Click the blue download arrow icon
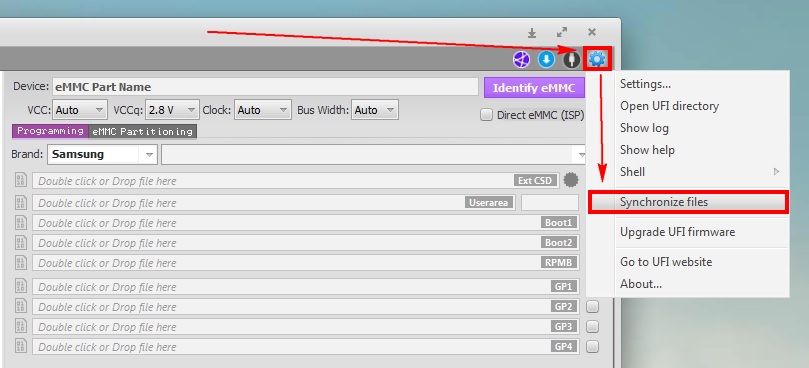Image resolution: width=809 pixels, height=368 pixels. coord(546,60)
